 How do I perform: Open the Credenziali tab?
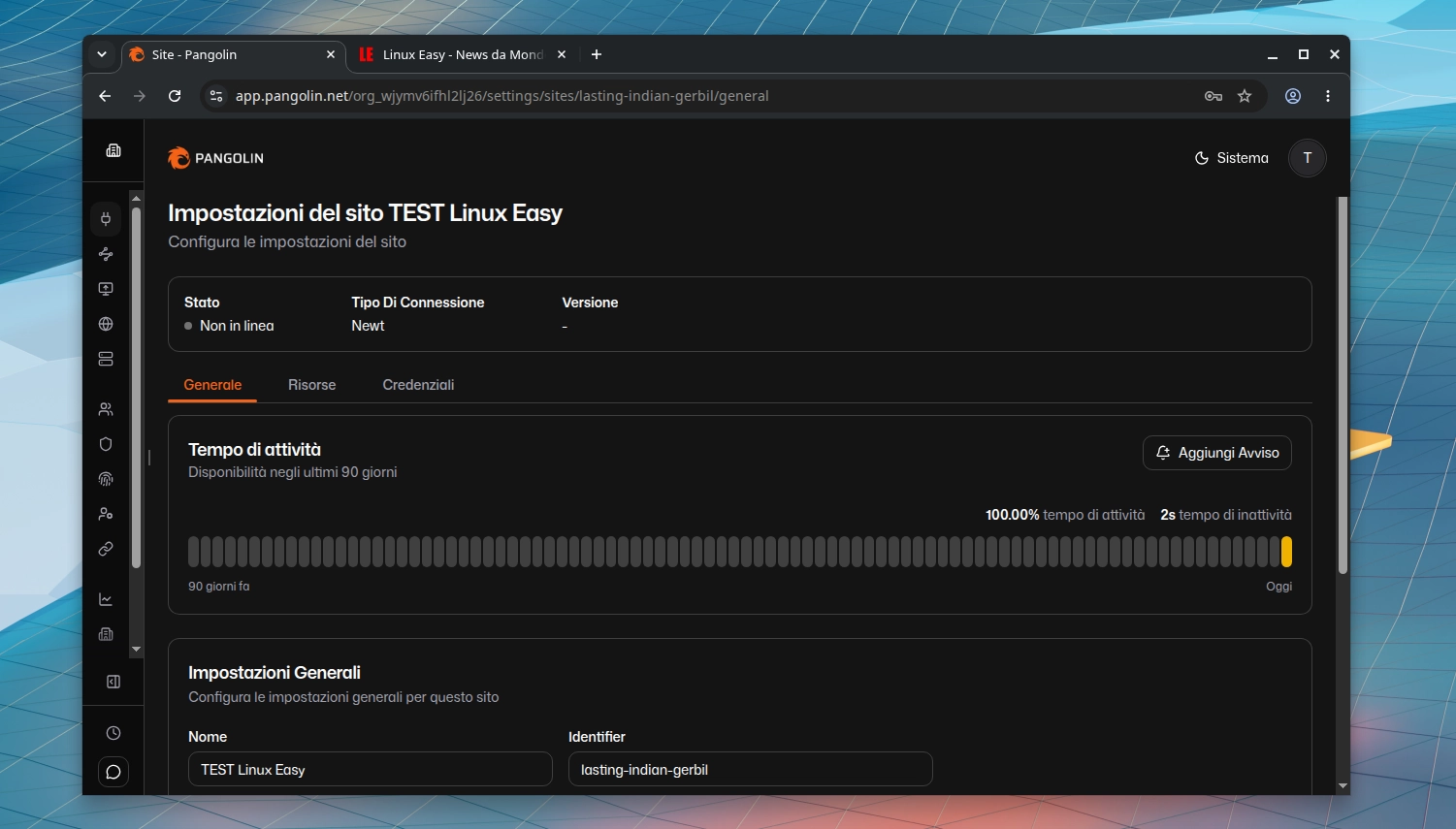[418, 385]
